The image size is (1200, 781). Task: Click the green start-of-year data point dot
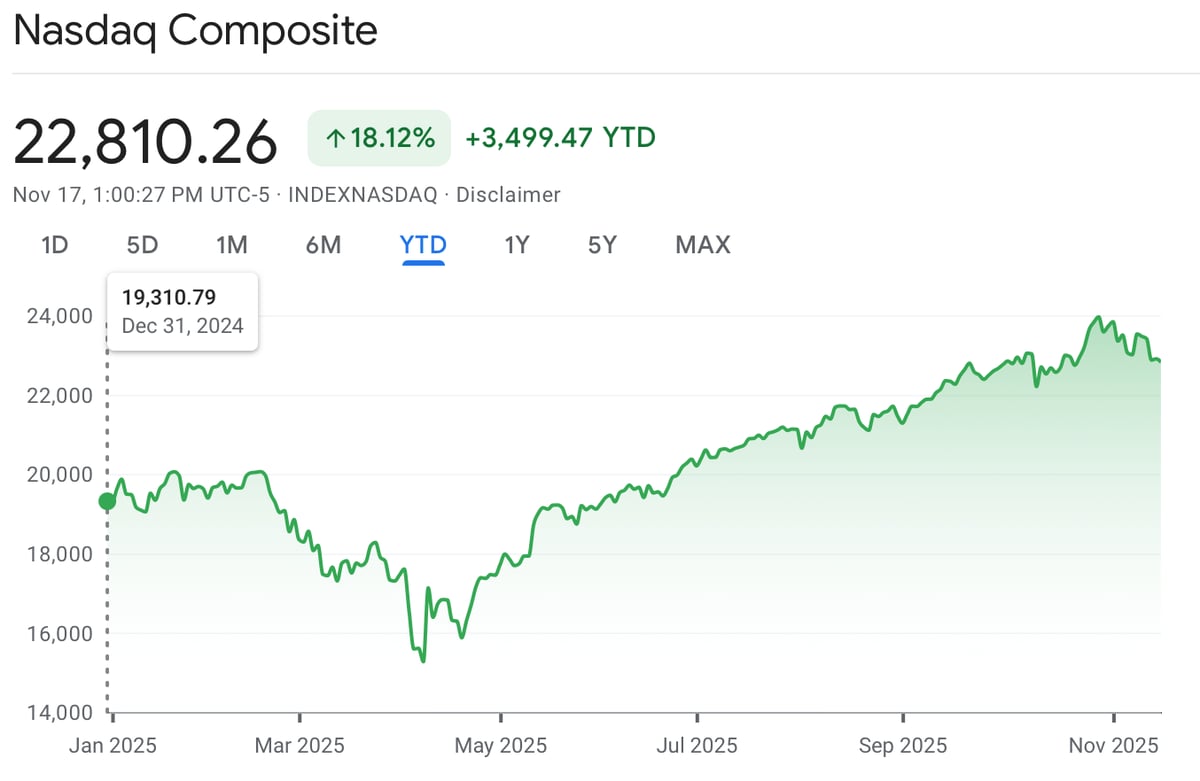107,501
